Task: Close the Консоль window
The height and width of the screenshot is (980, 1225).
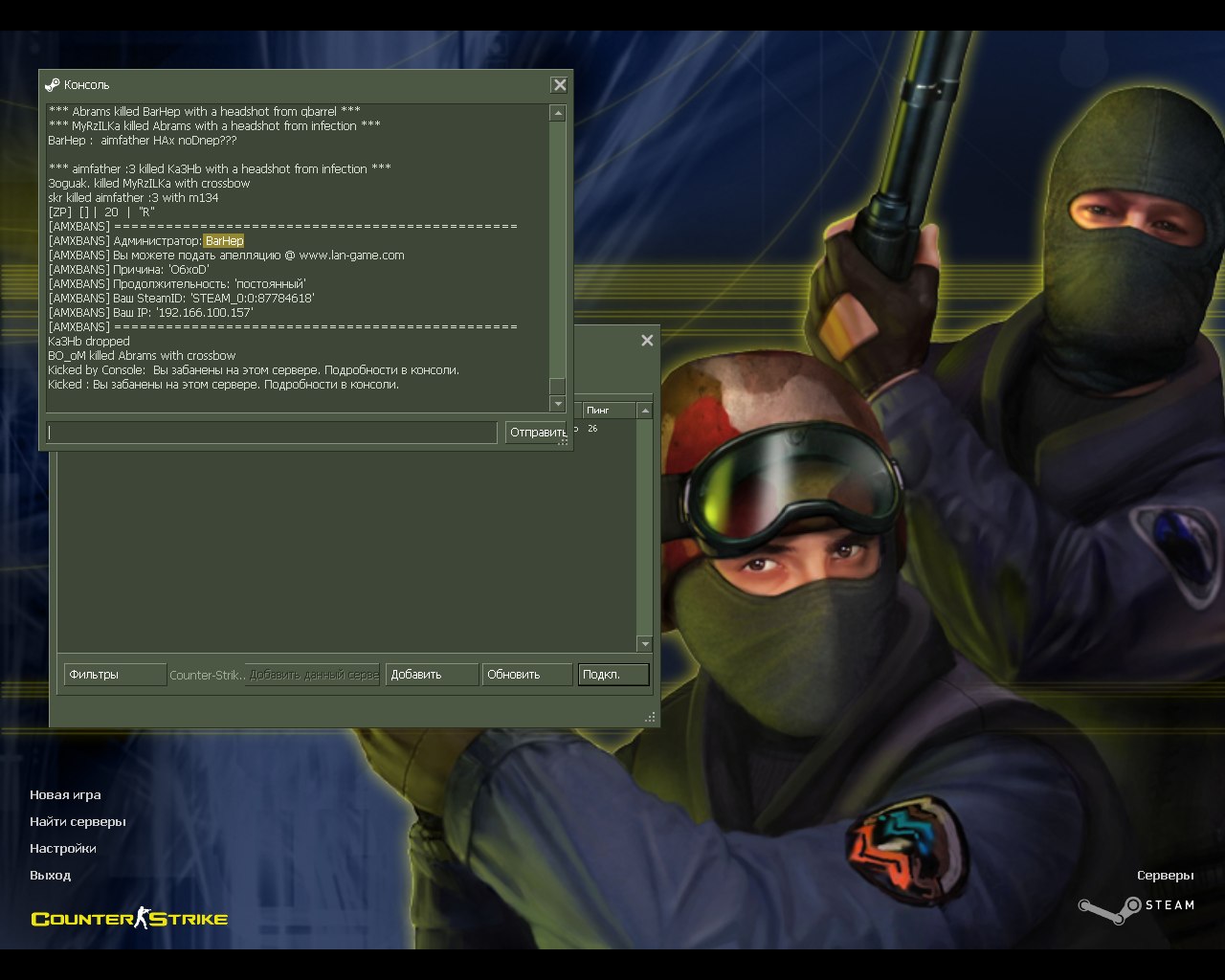Action: tap(560, 85)
